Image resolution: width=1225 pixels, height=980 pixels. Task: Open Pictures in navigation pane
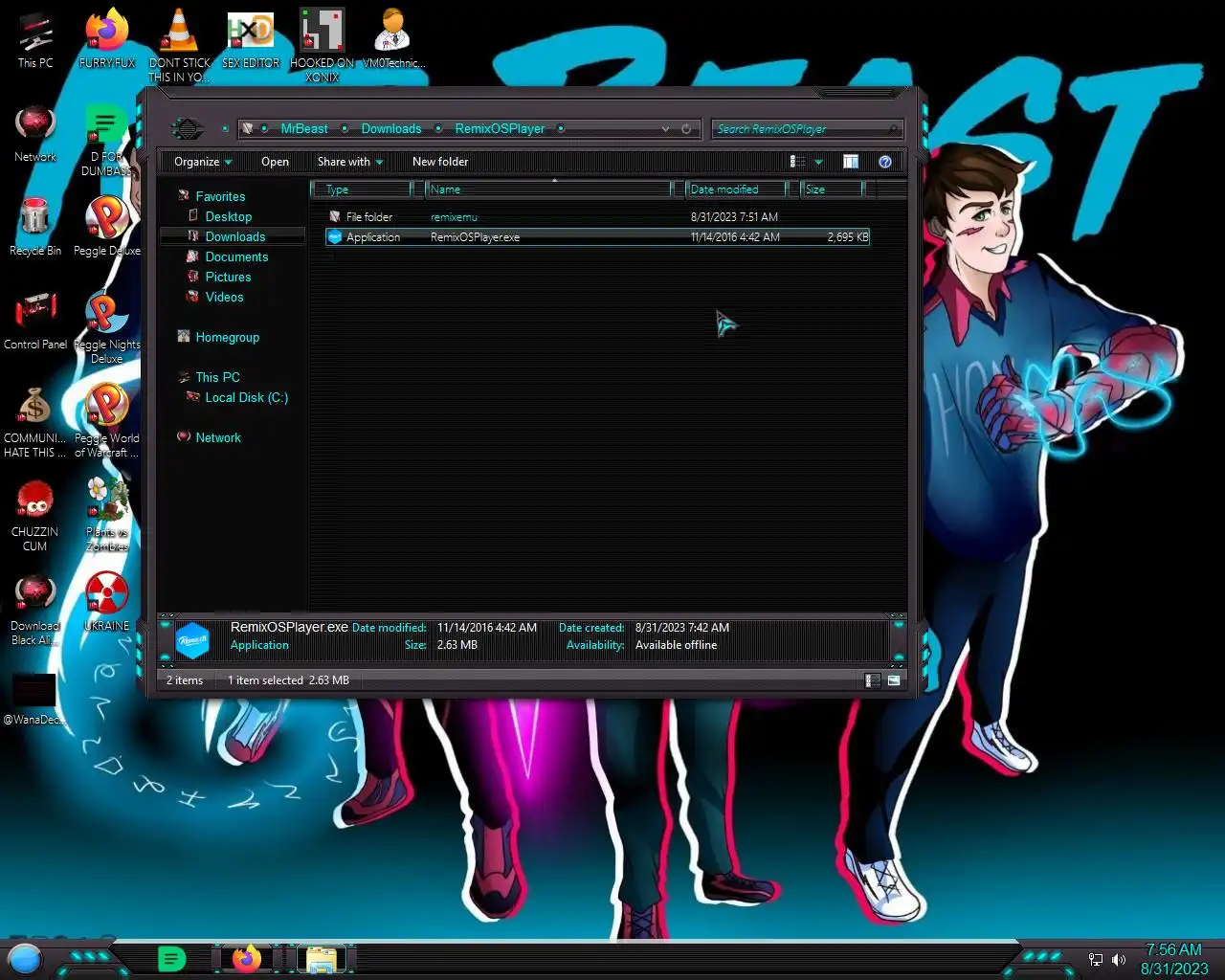pyautogui.click(x=228, y=277)
